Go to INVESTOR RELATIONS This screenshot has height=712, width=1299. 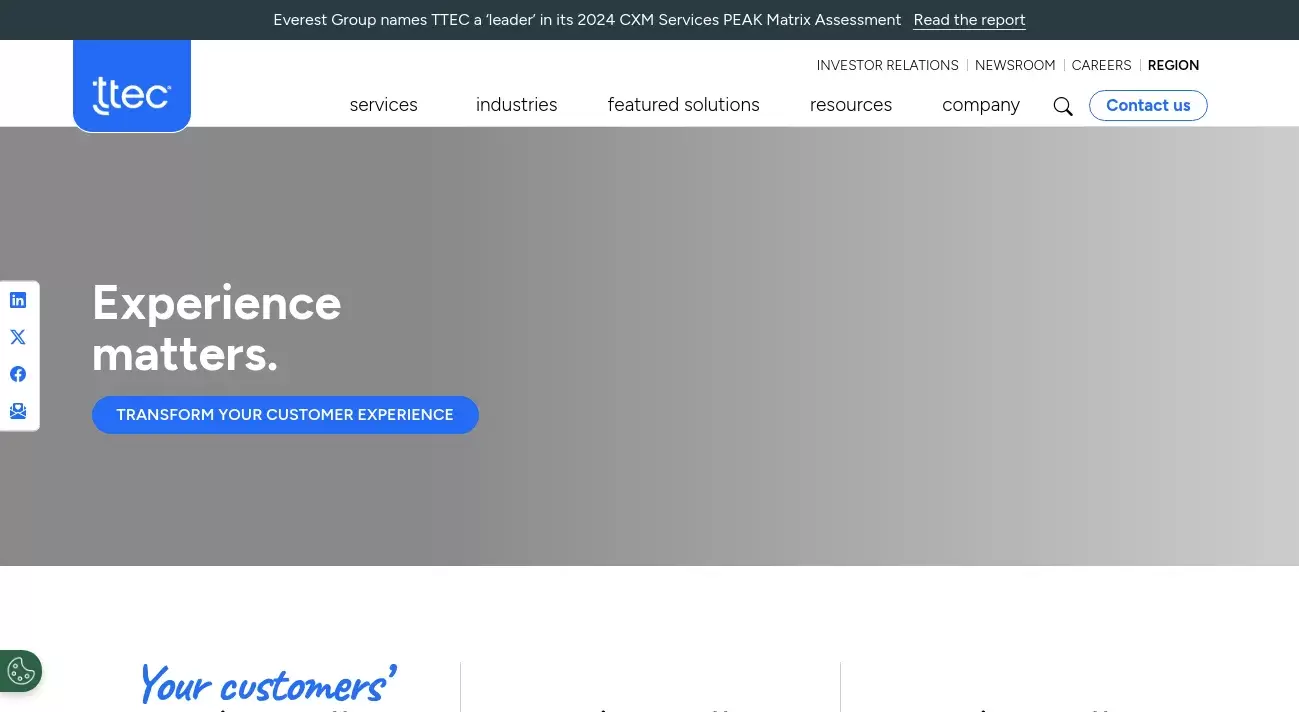[x=887, y=65]
